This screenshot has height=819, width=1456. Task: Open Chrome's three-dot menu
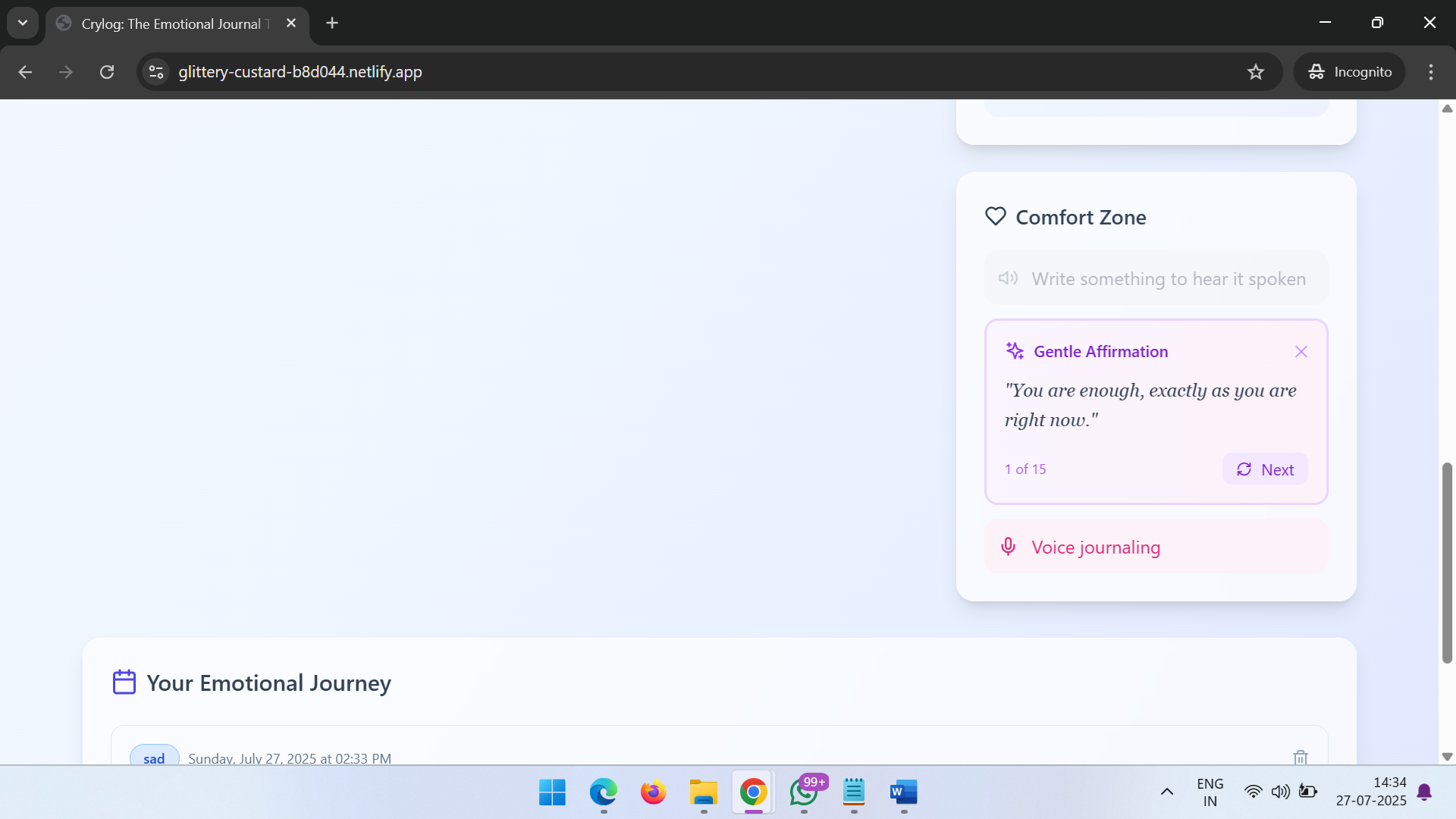point(1431,72)
